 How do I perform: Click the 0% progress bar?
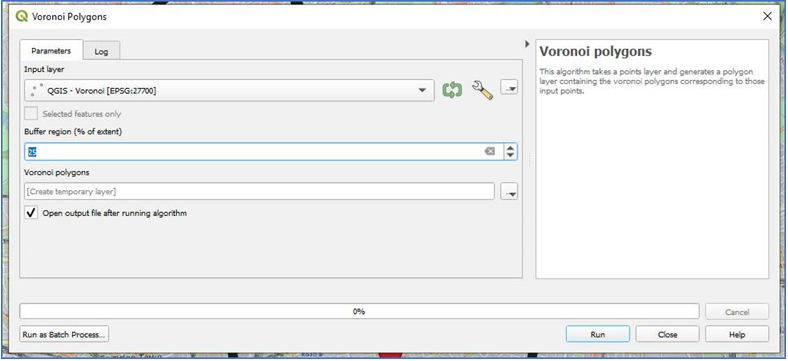[359, 311]
